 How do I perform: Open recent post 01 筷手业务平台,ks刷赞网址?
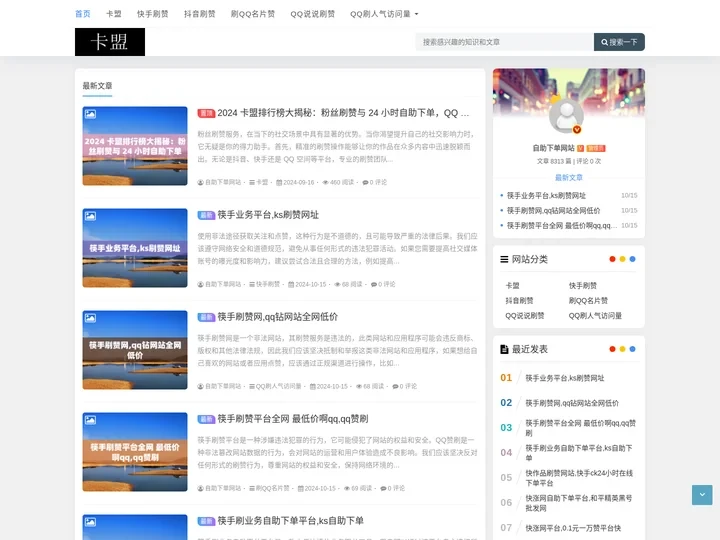pyautogui.click(x=564, y=378)
